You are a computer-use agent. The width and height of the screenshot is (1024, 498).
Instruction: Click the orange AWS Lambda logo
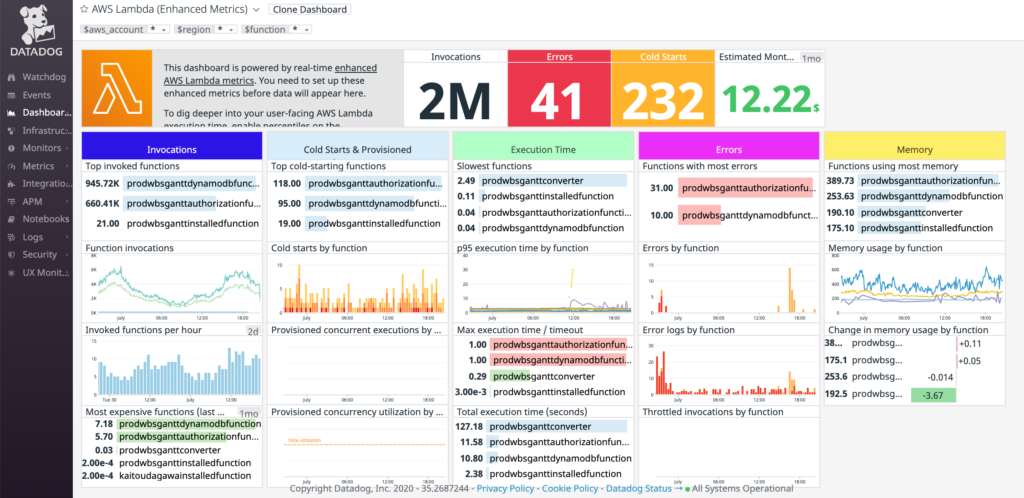[117, 88]
